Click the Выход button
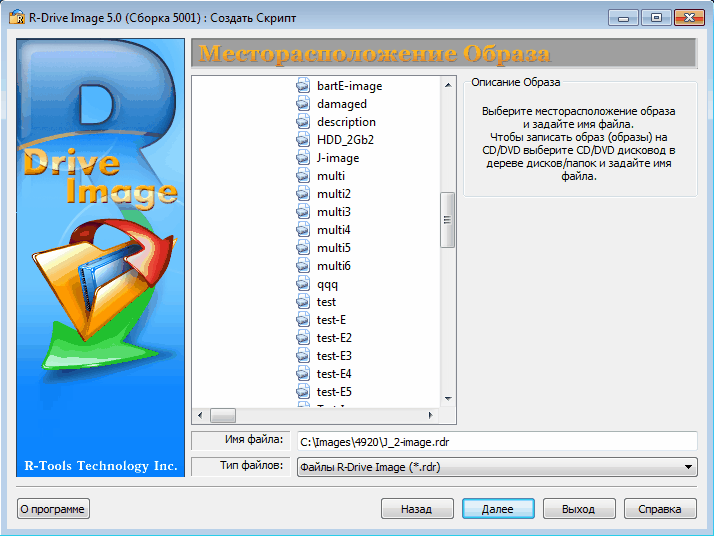The height and width of the screenshot is (536, 714). pyautogui.click(x=579, y=509)
